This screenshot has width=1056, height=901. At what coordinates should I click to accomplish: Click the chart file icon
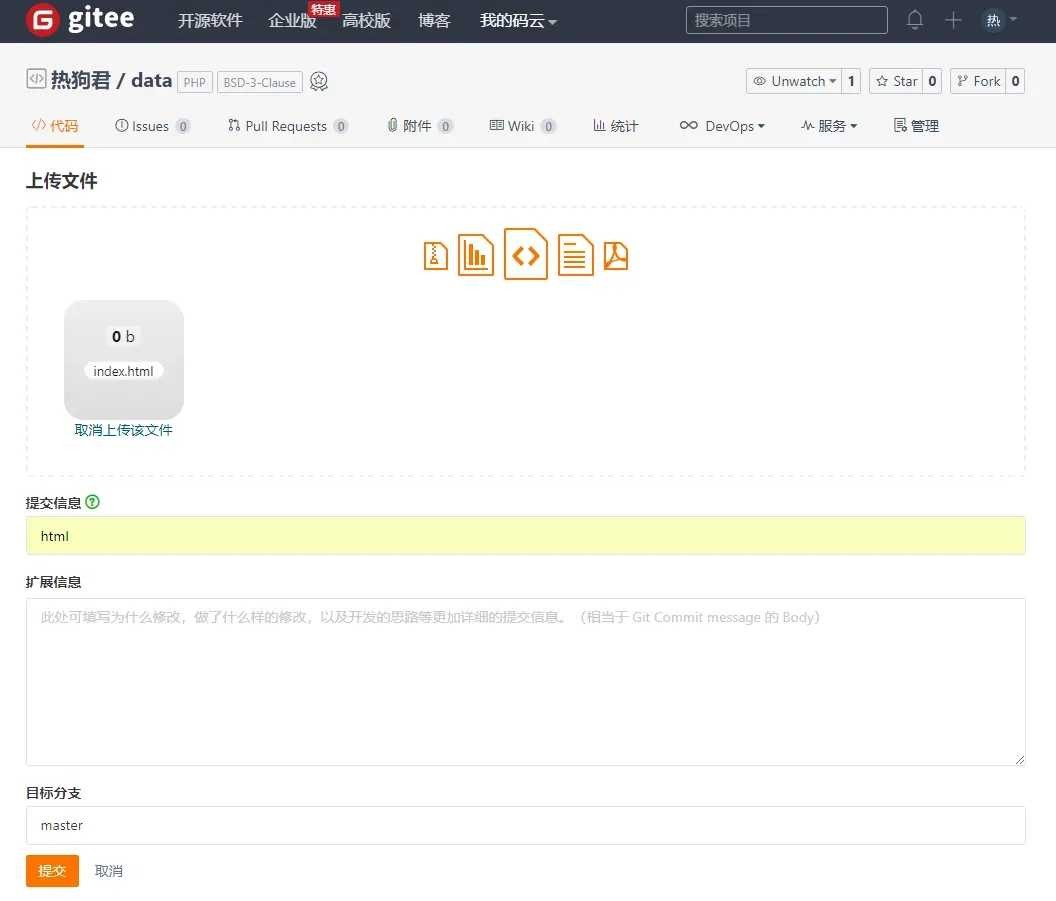point(475,255)
